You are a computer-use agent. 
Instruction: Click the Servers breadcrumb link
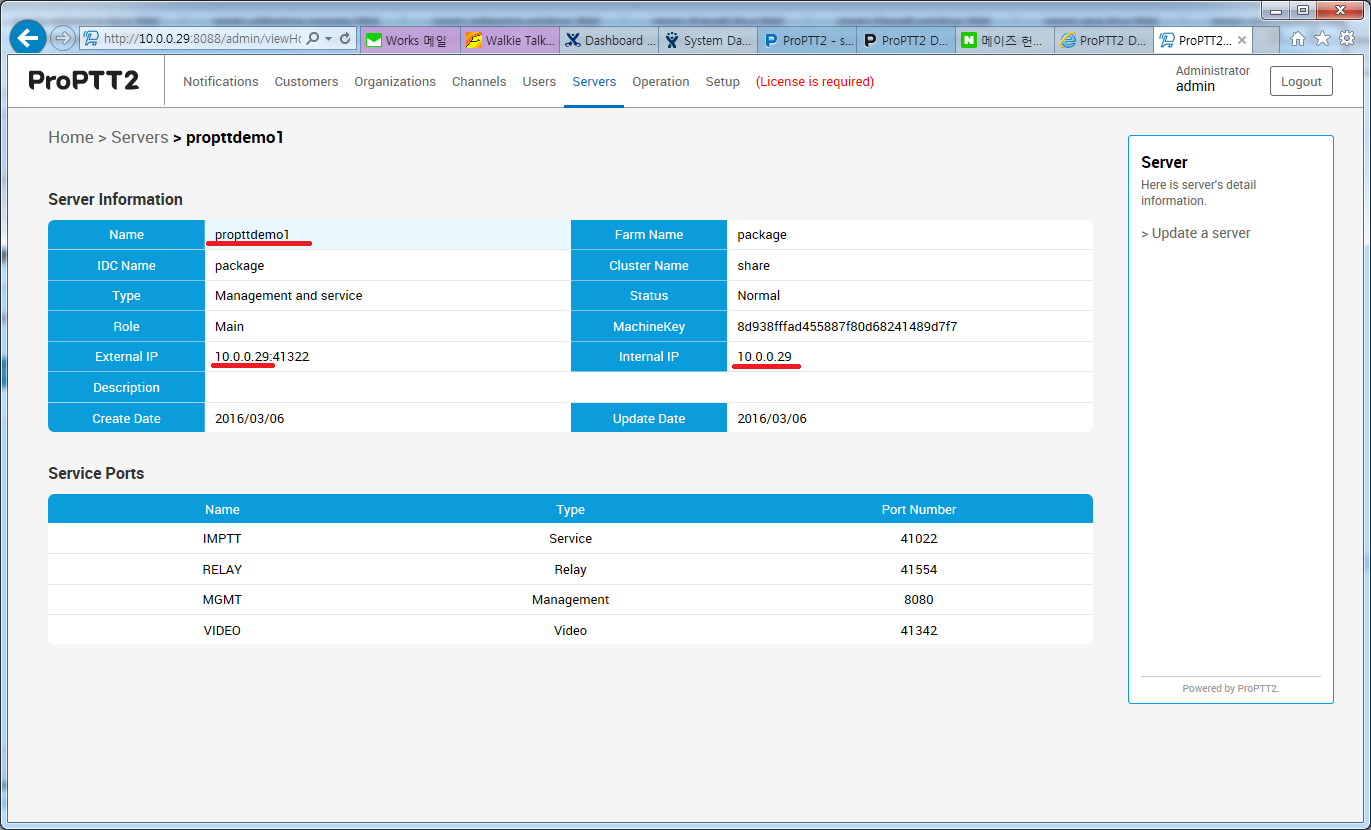[x=139, y=137]
